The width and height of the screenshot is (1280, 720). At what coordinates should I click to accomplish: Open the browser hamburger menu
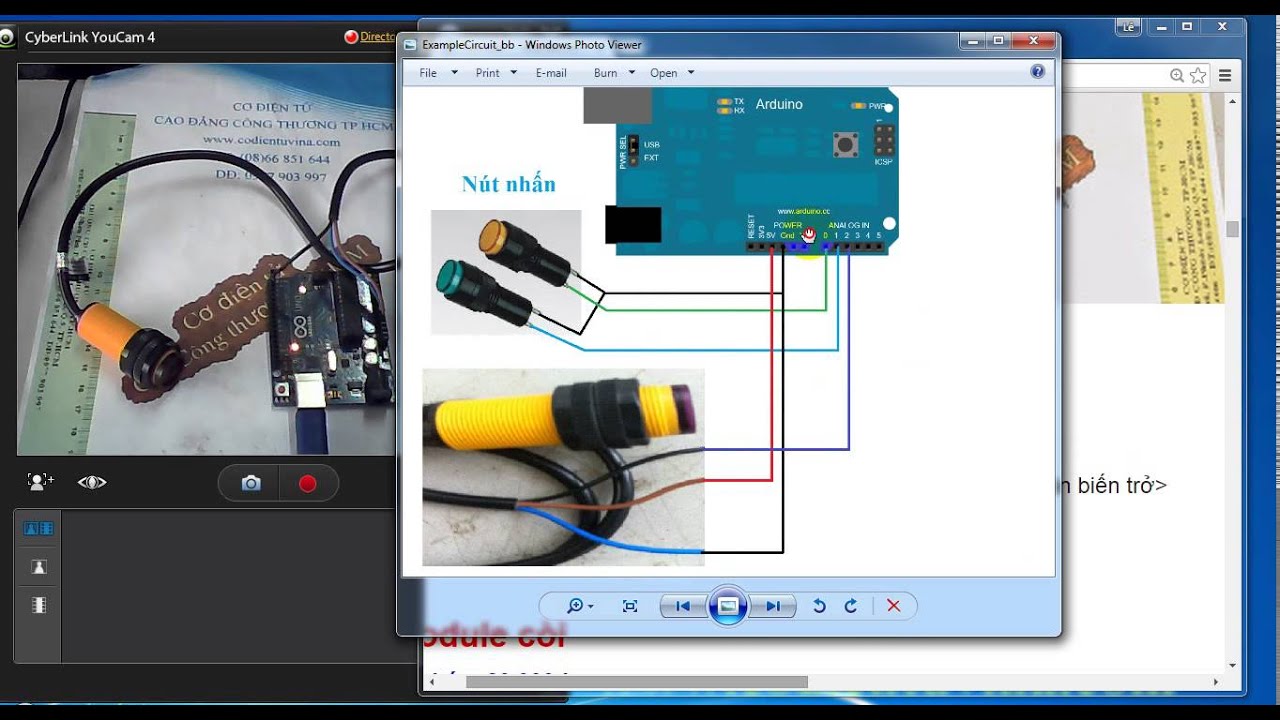(1225, 75)
